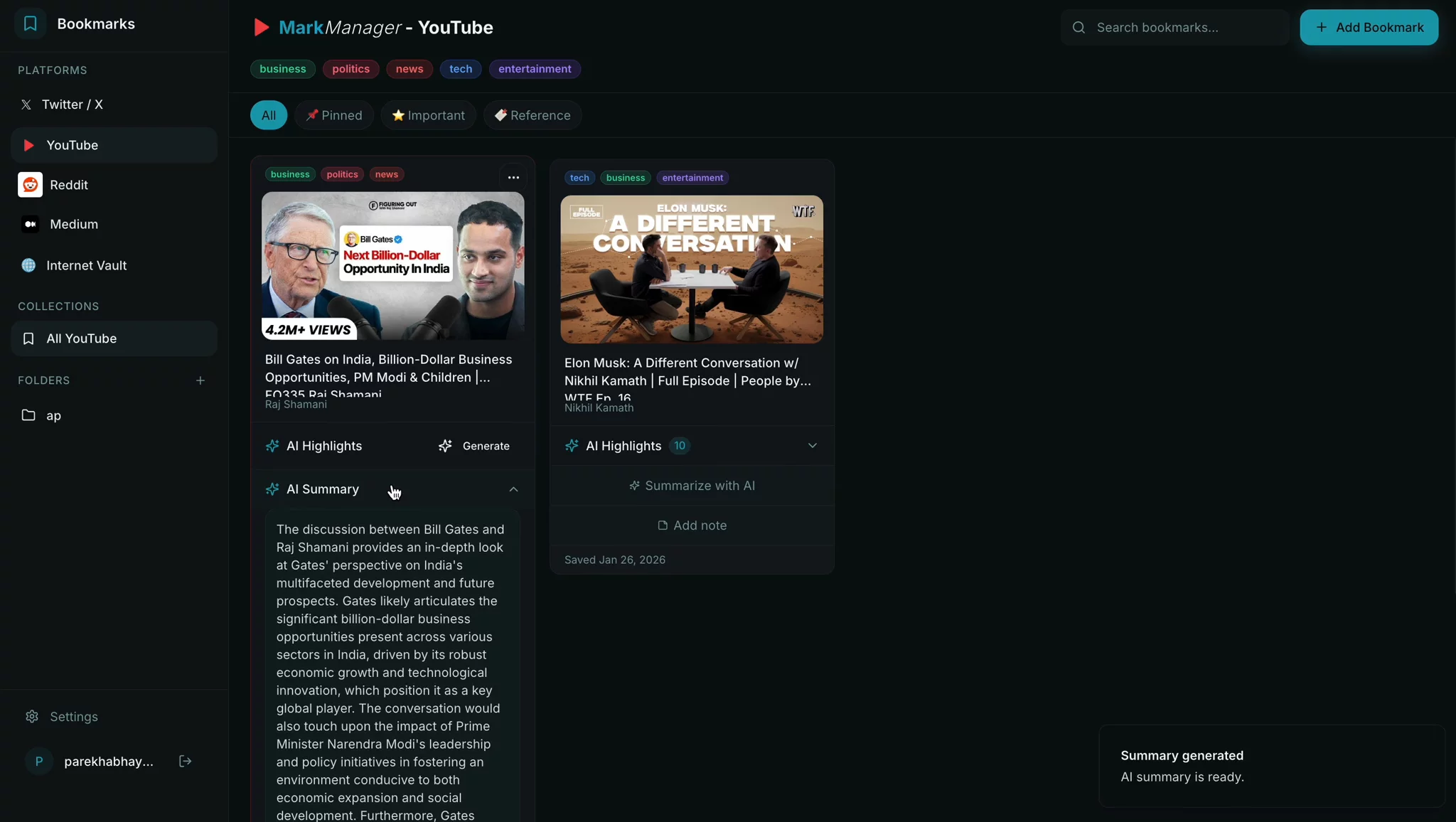Viewport: 1456px width, 822px height.
Task: Click Summarize with AI button
Action: click(692, 486)
